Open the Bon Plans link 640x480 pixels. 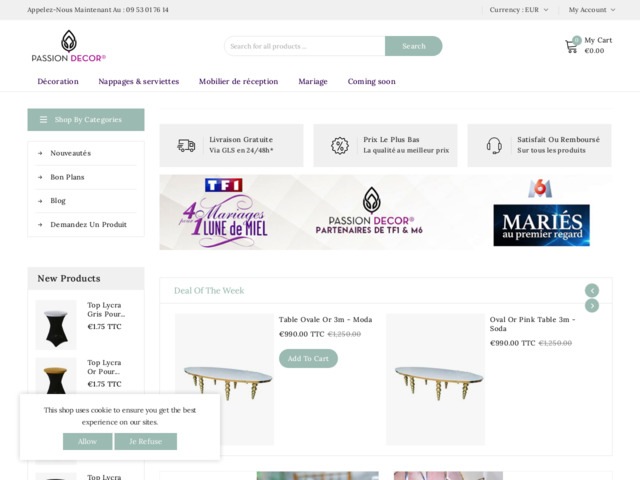tap(67, 177)
